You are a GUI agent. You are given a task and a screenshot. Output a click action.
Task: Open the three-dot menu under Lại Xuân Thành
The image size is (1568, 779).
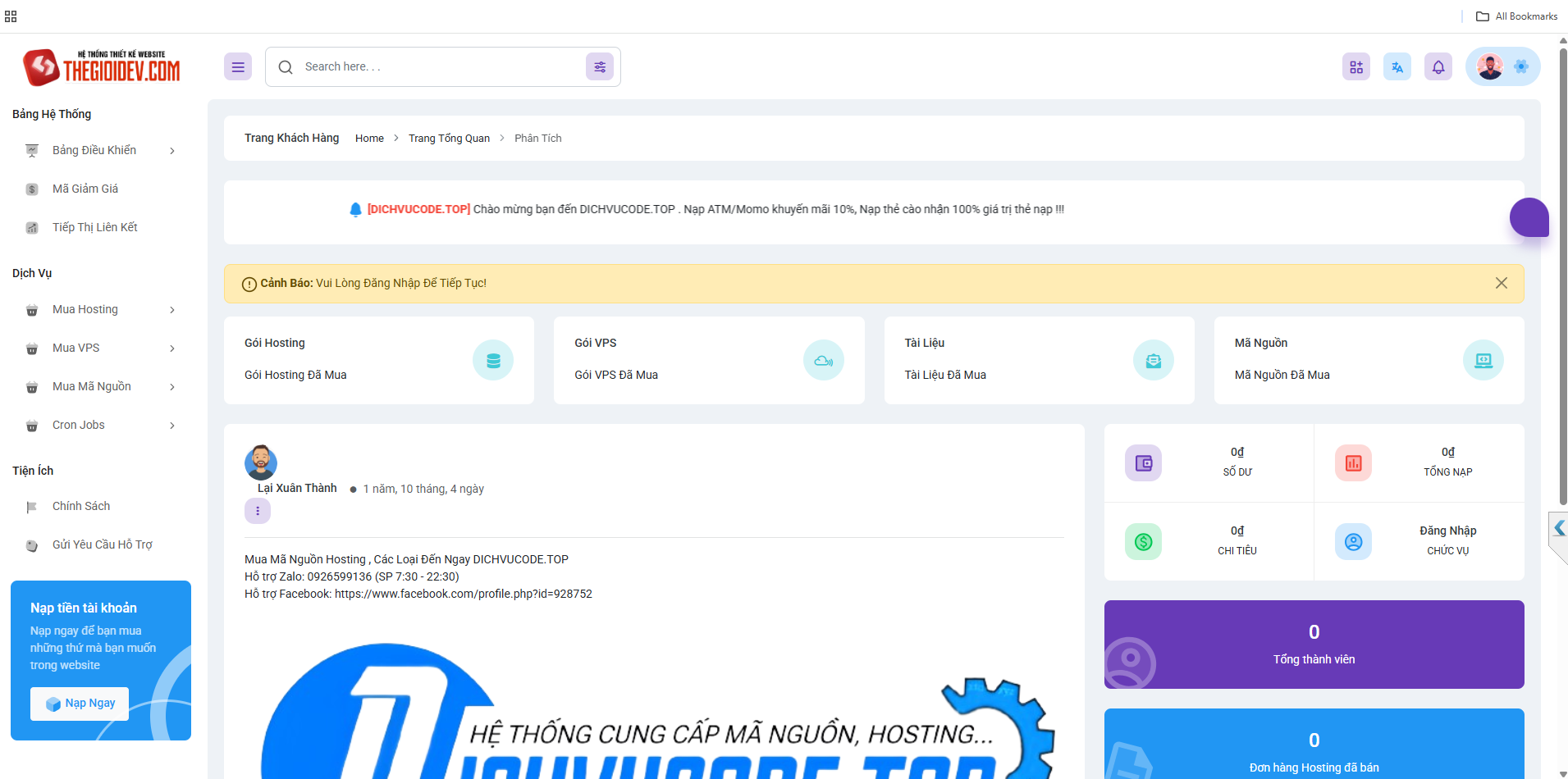258,511
